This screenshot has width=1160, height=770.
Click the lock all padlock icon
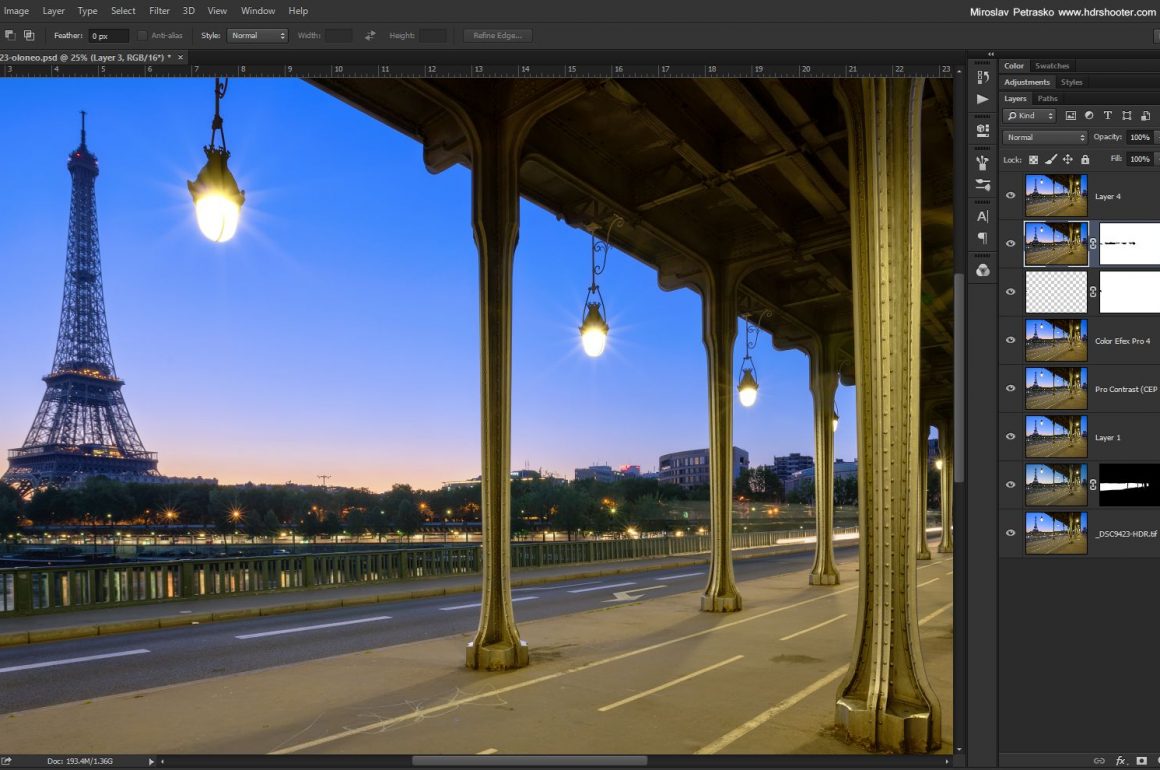tap(1085, 159)
